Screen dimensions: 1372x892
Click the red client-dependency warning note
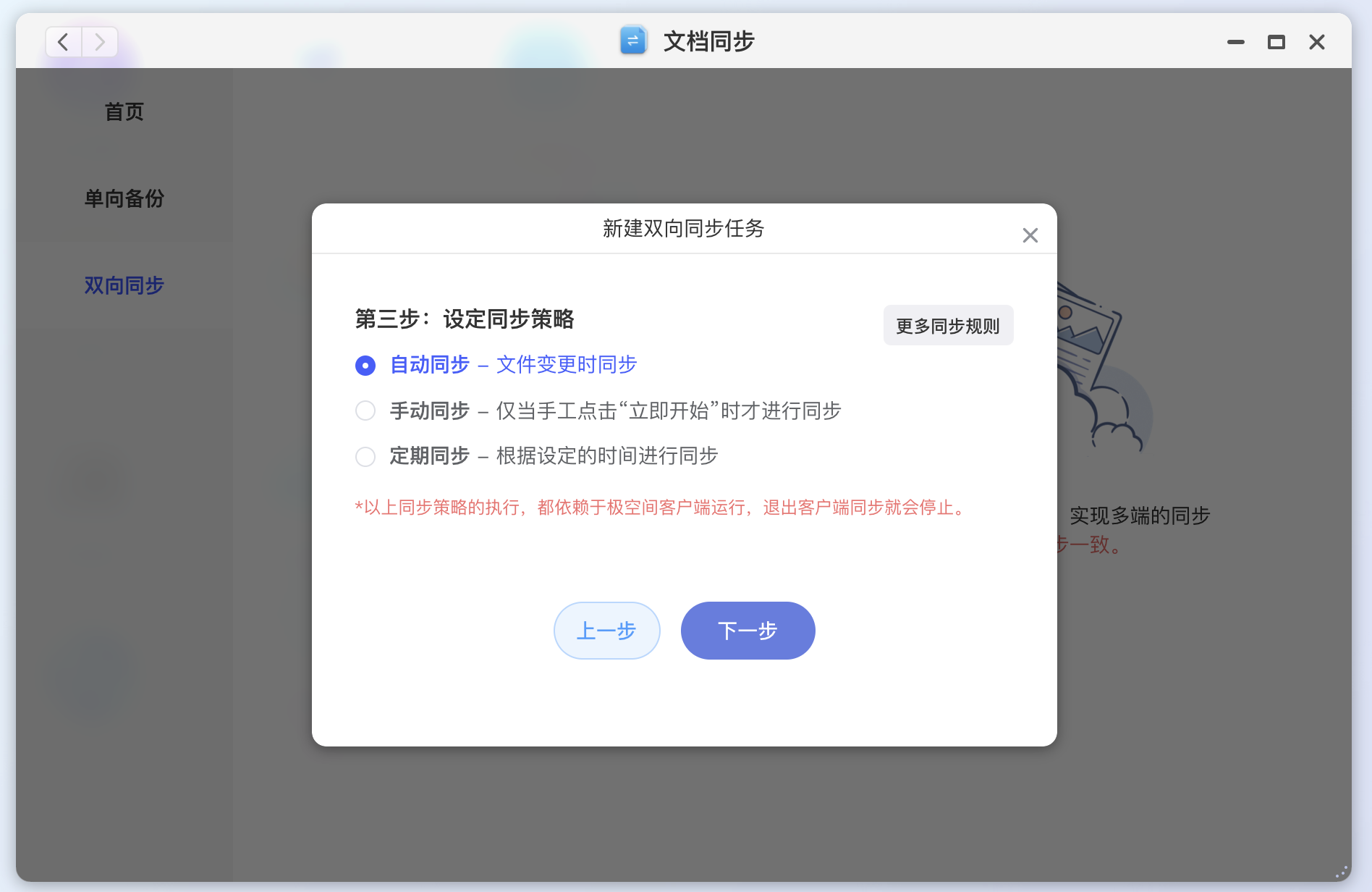pyautogui.click(x=661, y=508)
